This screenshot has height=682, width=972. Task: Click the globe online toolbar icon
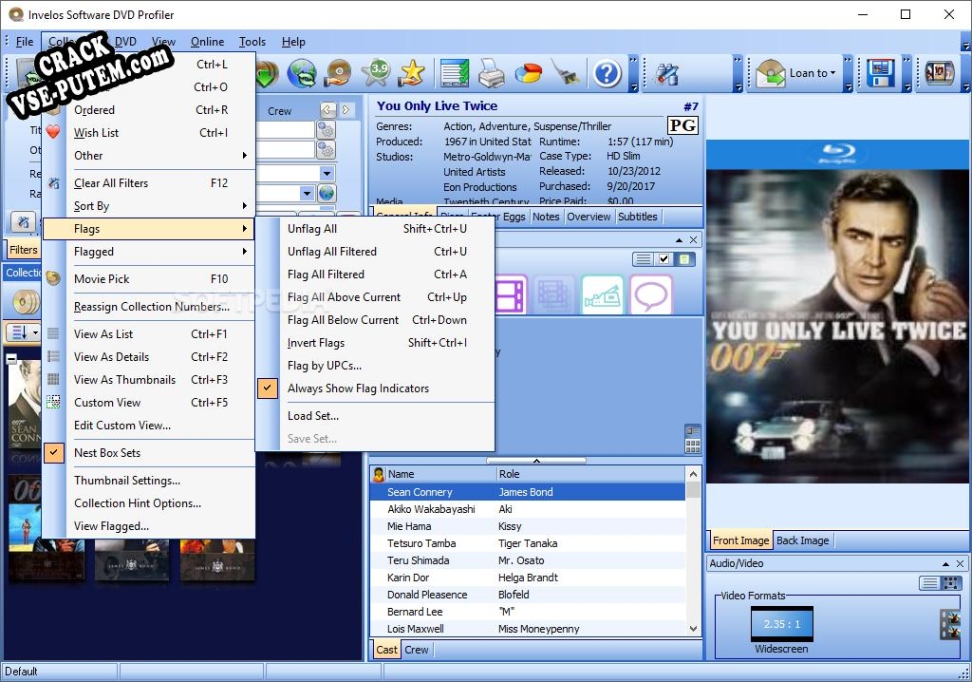[302, 73]
